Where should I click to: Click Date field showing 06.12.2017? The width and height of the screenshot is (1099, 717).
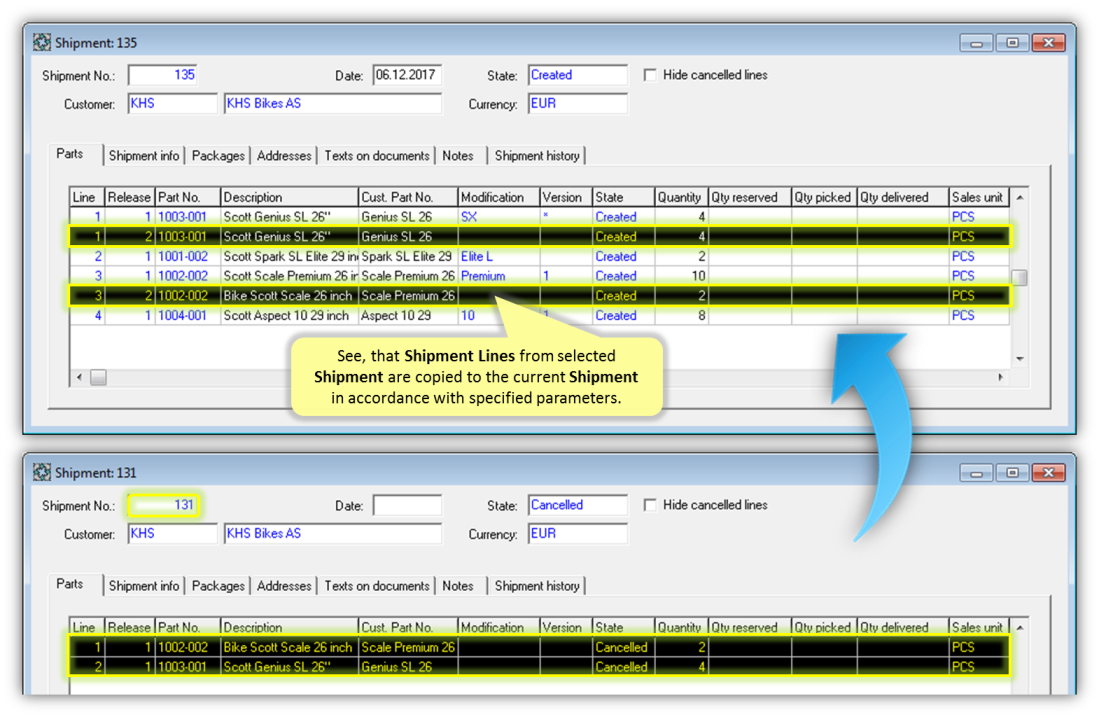[x=407, y=75]
